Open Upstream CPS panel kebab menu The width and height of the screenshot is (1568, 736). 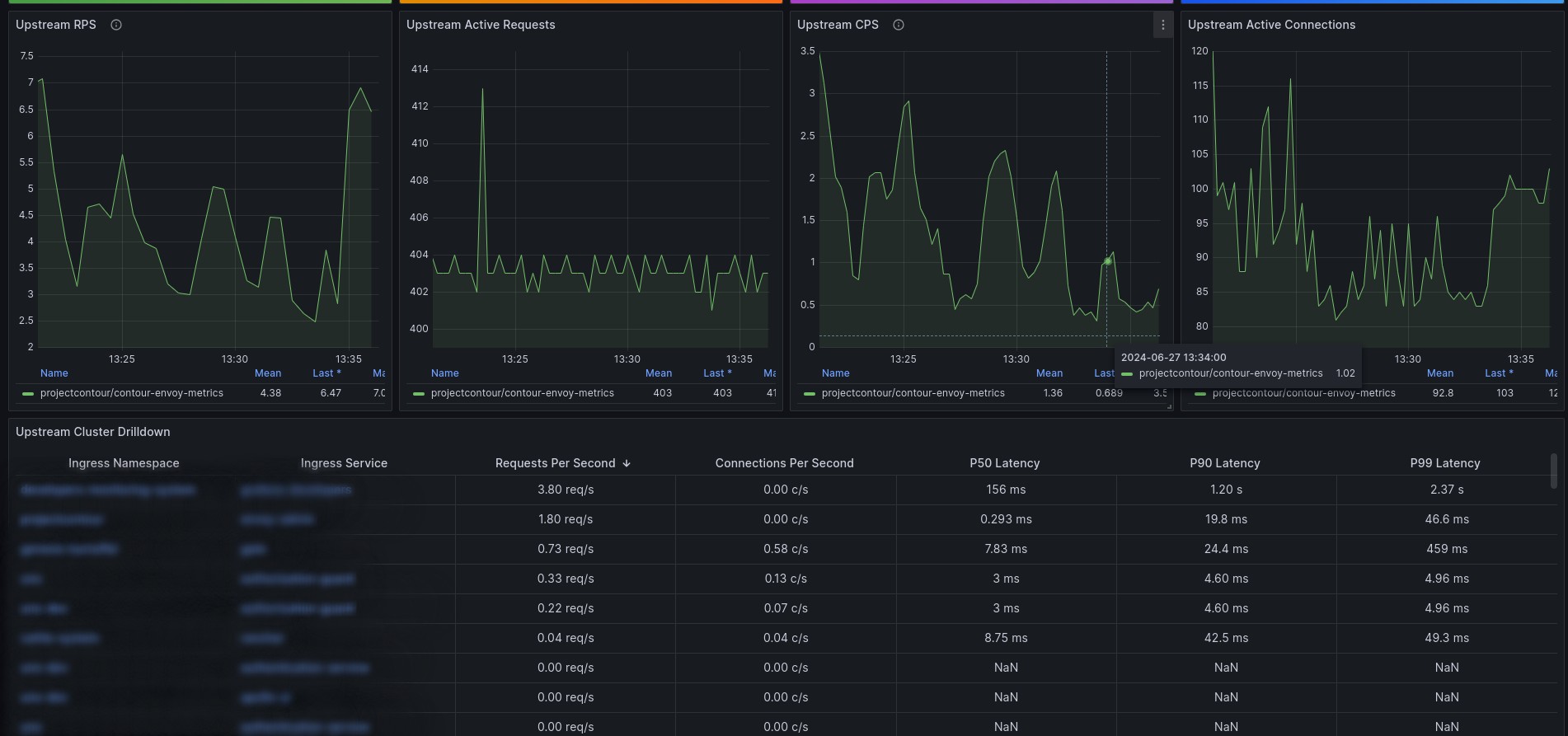1162,25
